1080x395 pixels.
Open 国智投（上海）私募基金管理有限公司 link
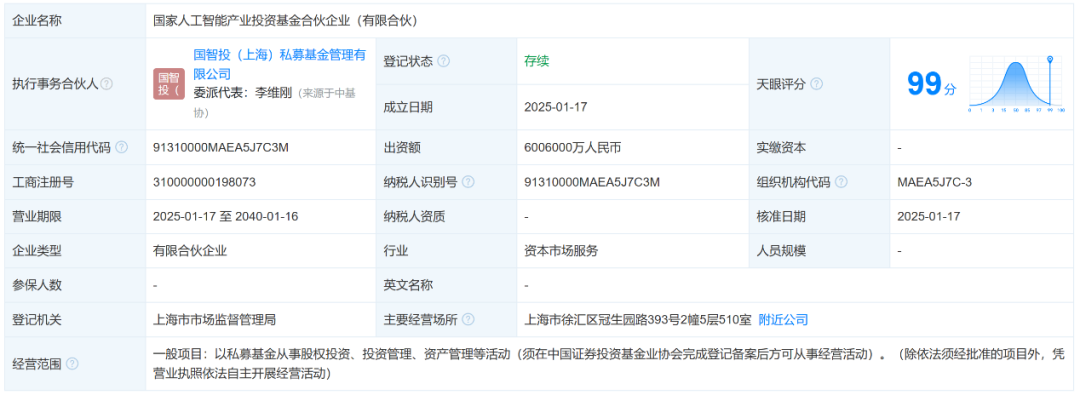(x=280, y=64)
